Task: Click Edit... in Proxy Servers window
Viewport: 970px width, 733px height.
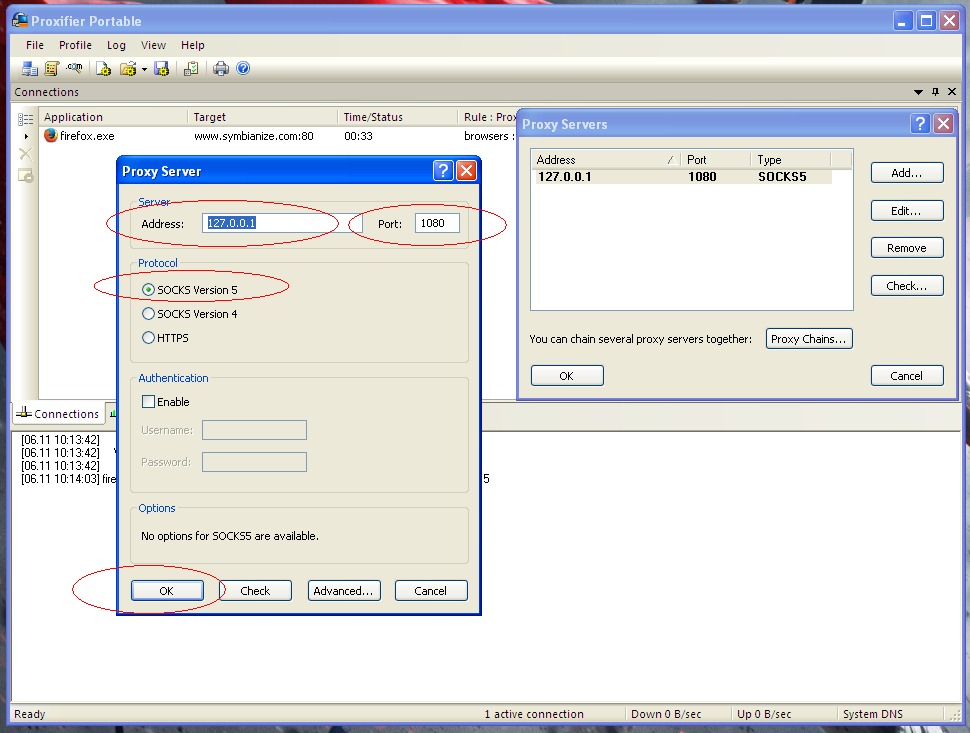Action: pos(907,210)
